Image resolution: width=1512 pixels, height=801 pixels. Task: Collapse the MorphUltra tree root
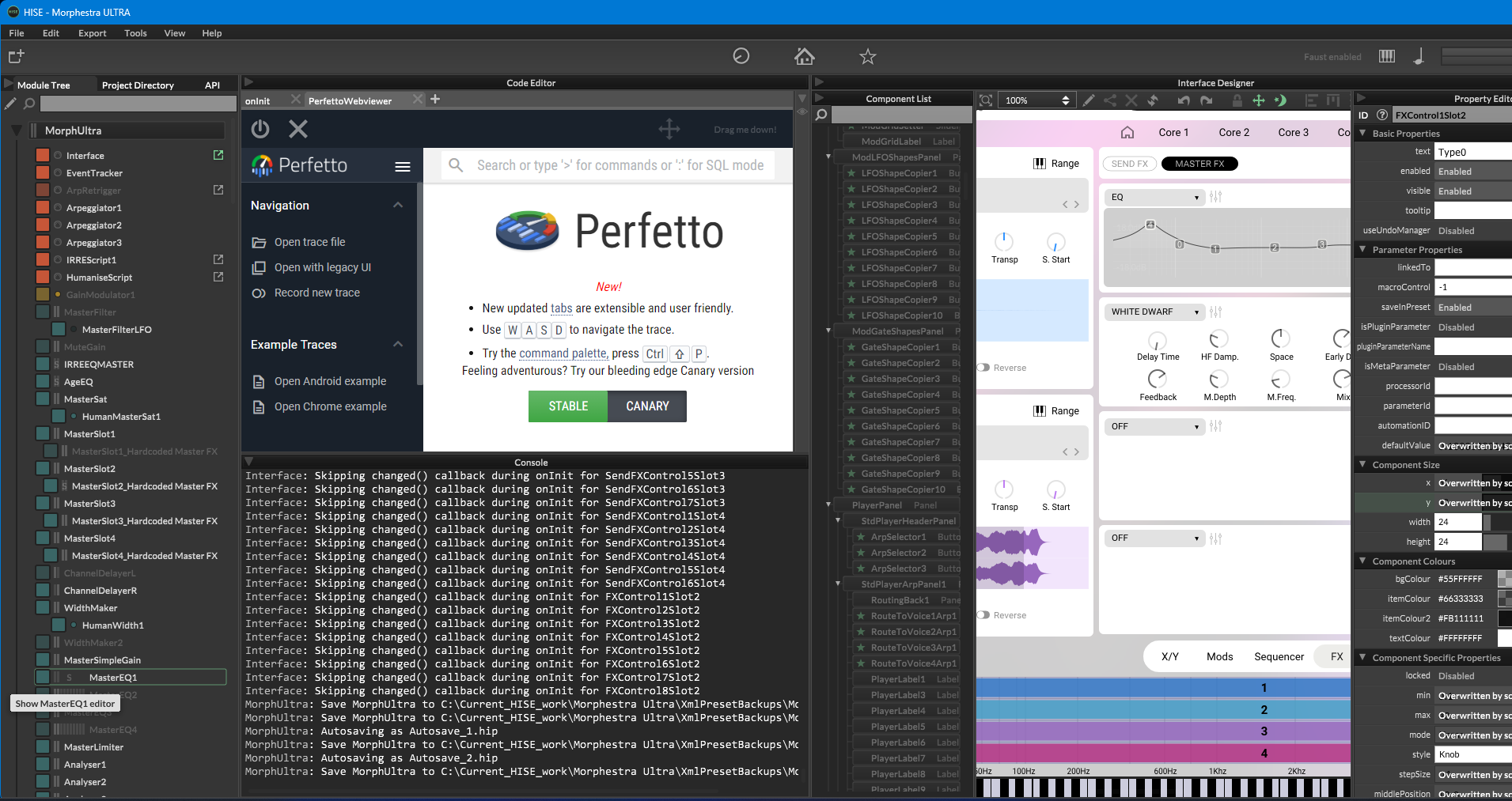click(x=17, y=130)
